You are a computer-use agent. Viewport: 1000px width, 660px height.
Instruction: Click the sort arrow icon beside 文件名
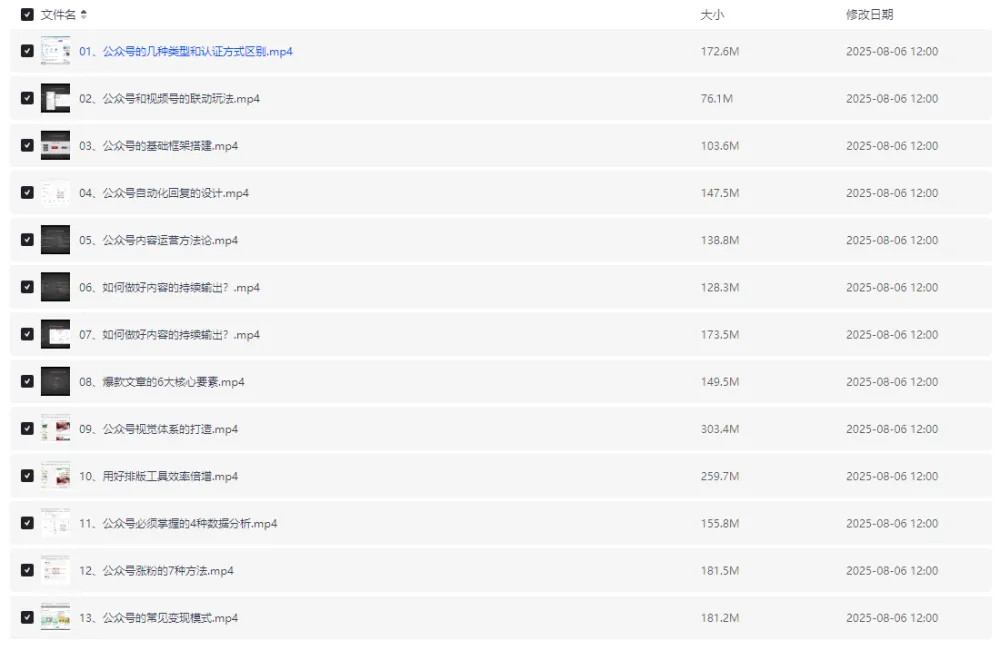point(84,15)
